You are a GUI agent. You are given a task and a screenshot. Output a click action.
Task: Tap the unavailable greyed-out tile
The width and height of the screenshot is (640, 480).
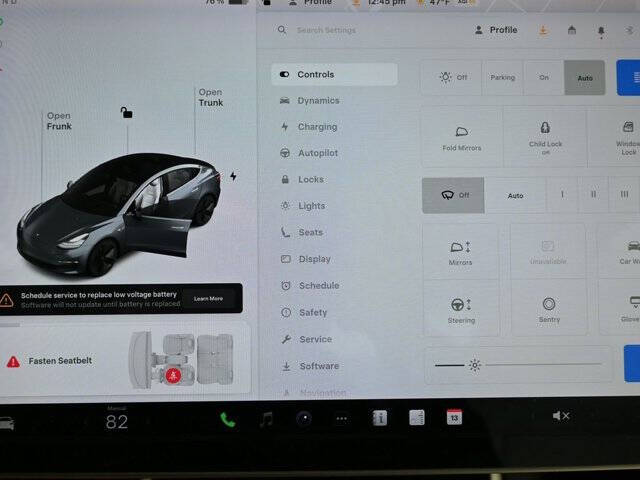pos(548,252)
